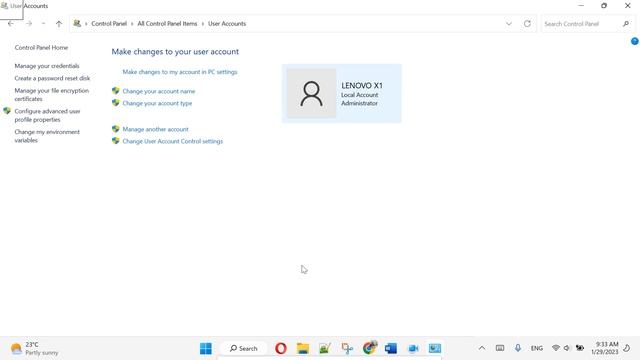
Task: Click the speaker volume tray icon
Action: 567,348
